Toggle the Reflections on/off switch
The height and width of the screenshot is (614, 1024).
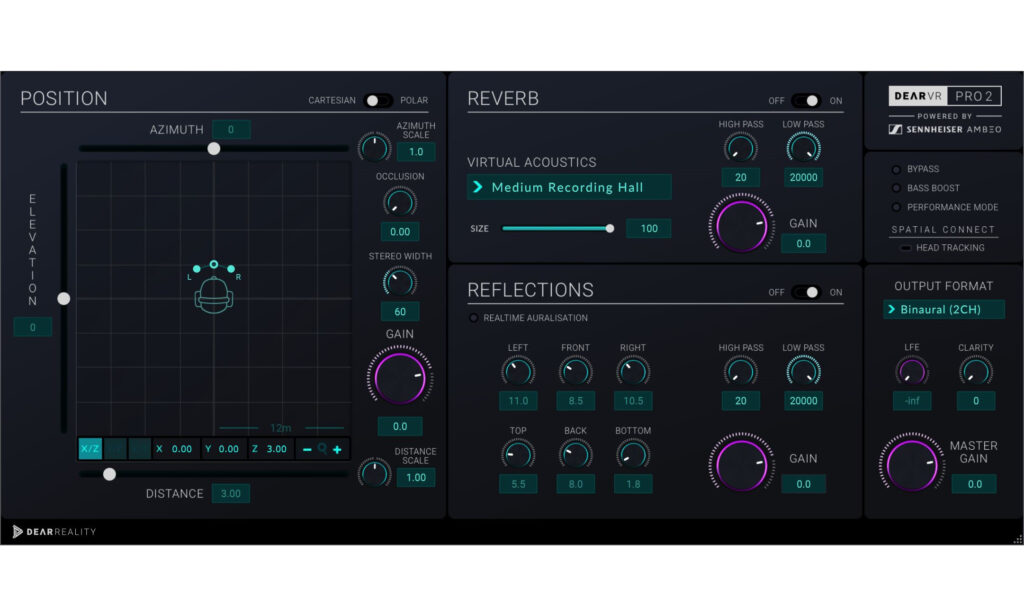pos(806,292)
